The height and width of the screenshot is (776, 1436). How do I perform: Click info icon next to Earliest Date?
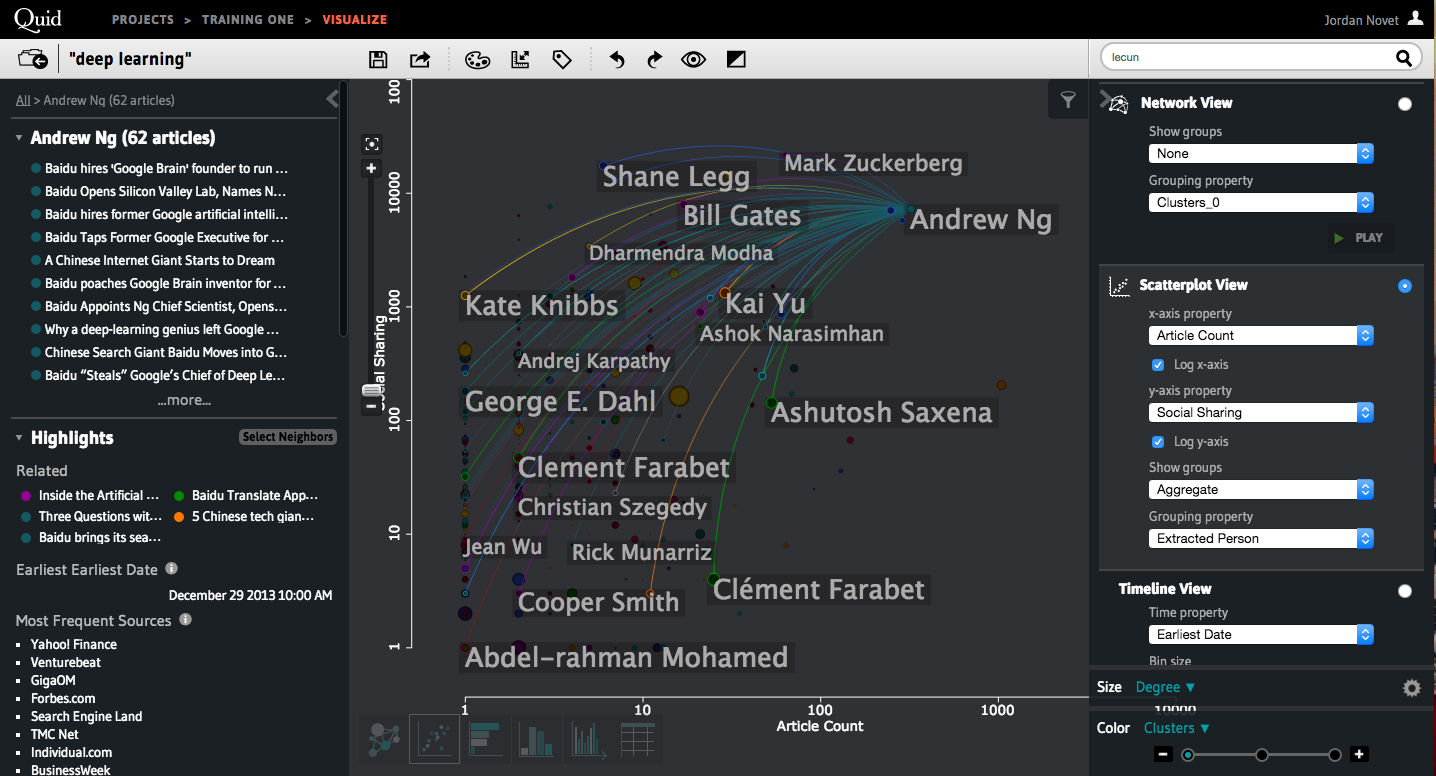pos(171,568)
